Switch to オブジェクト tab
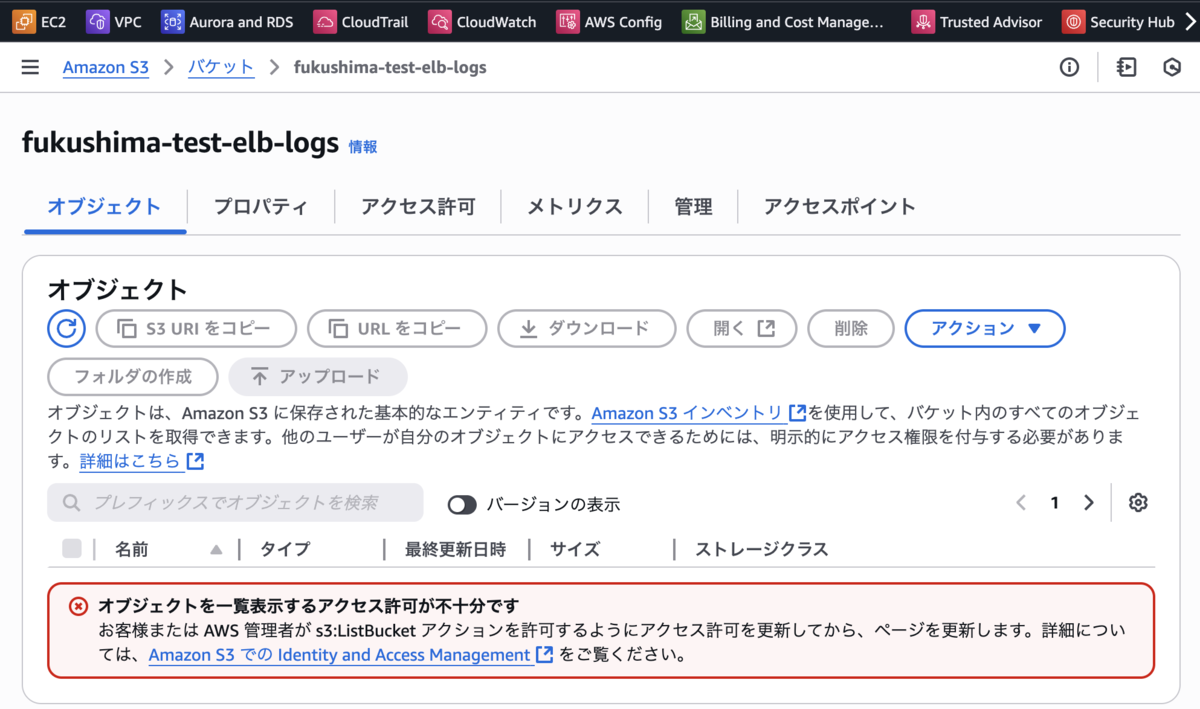Screen dimensions: 1200x709 104,207
